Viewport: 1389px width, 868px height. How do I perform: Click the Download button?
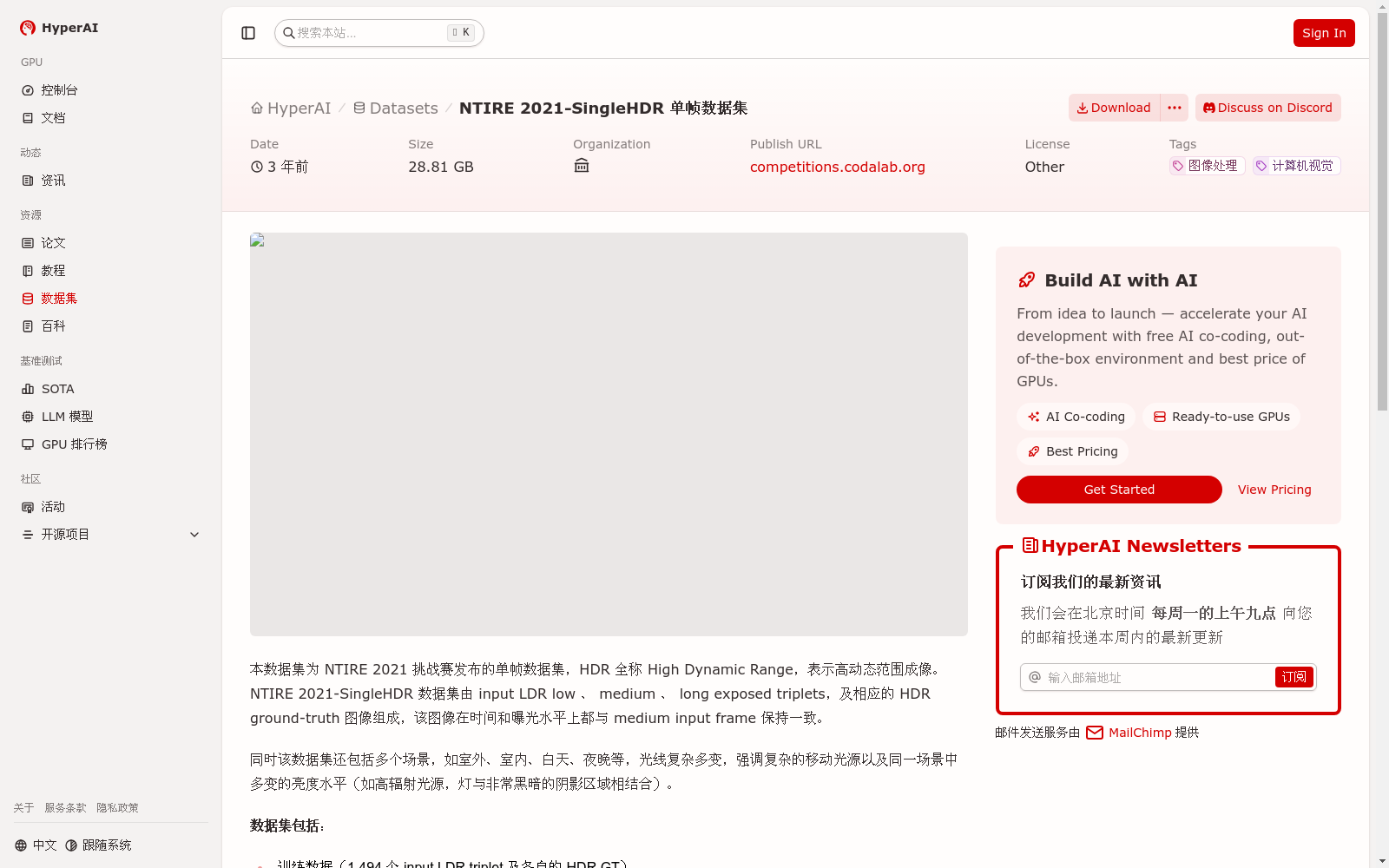pyautogui.click(x=1114, y=108)
